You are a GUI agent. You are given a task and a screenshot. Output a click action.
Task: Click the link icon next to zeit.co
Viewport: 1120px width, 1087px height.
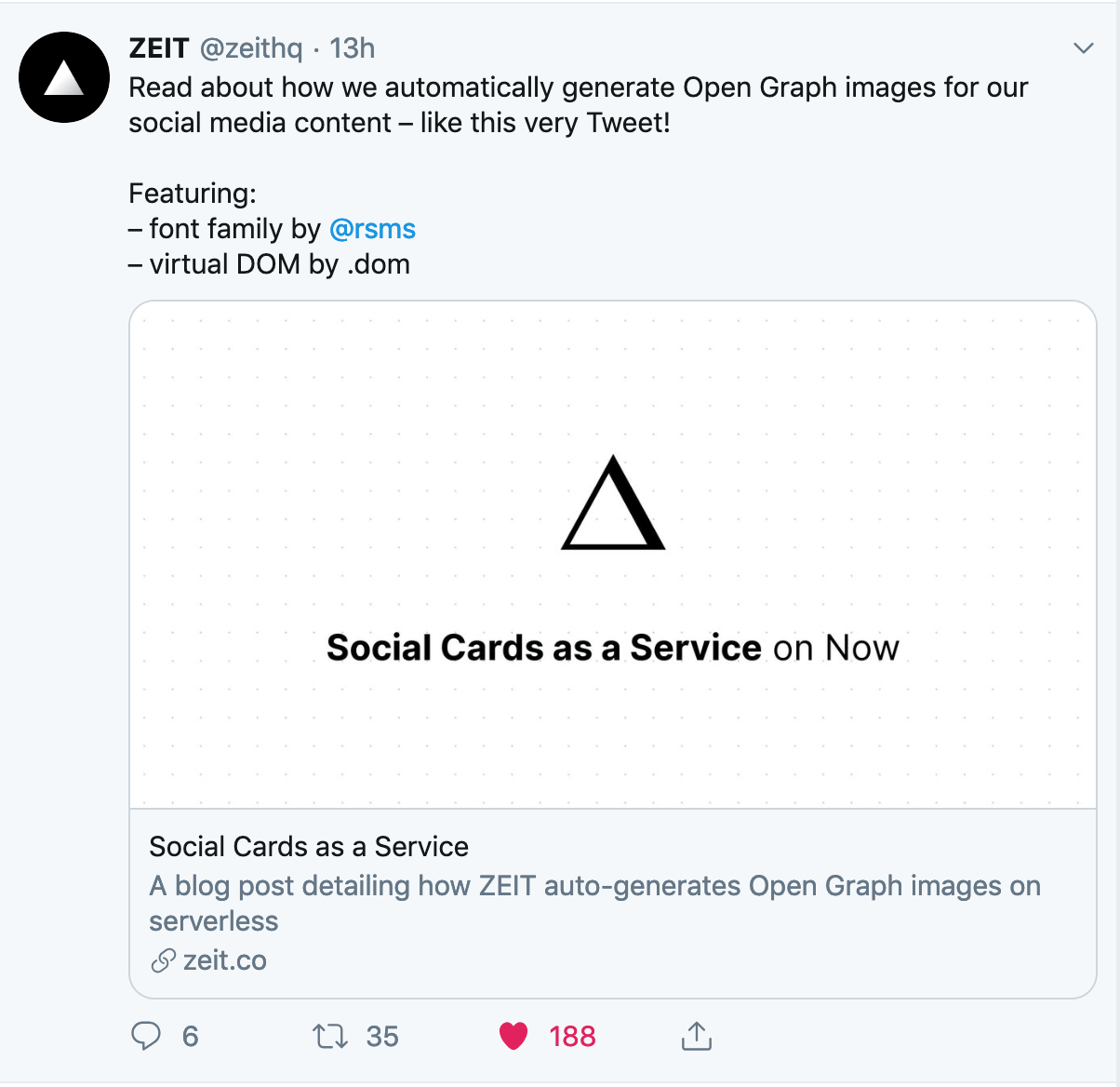pos(163,960)
